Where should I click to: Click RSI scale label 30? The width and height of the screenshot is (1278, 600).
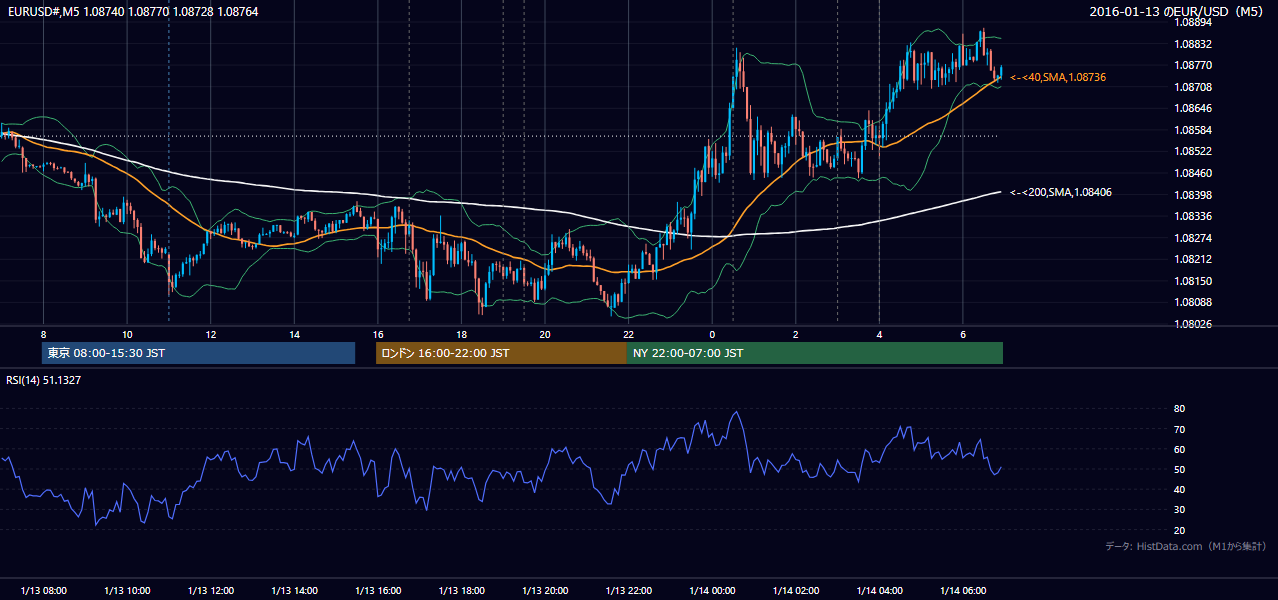point(1180,510)
